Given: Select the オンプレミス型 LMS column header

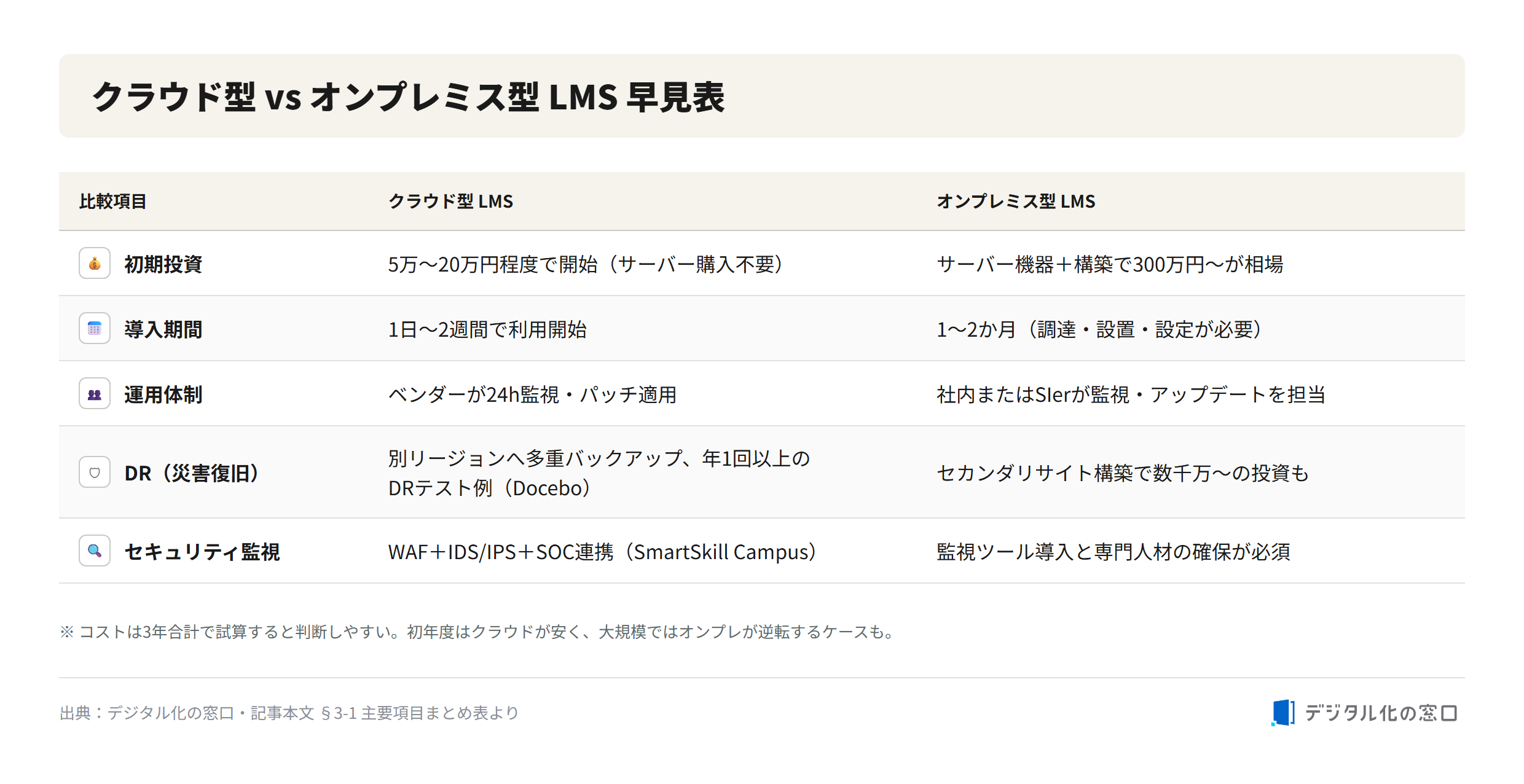Looking at the screenshot, I should click(x=1016, y=202).
